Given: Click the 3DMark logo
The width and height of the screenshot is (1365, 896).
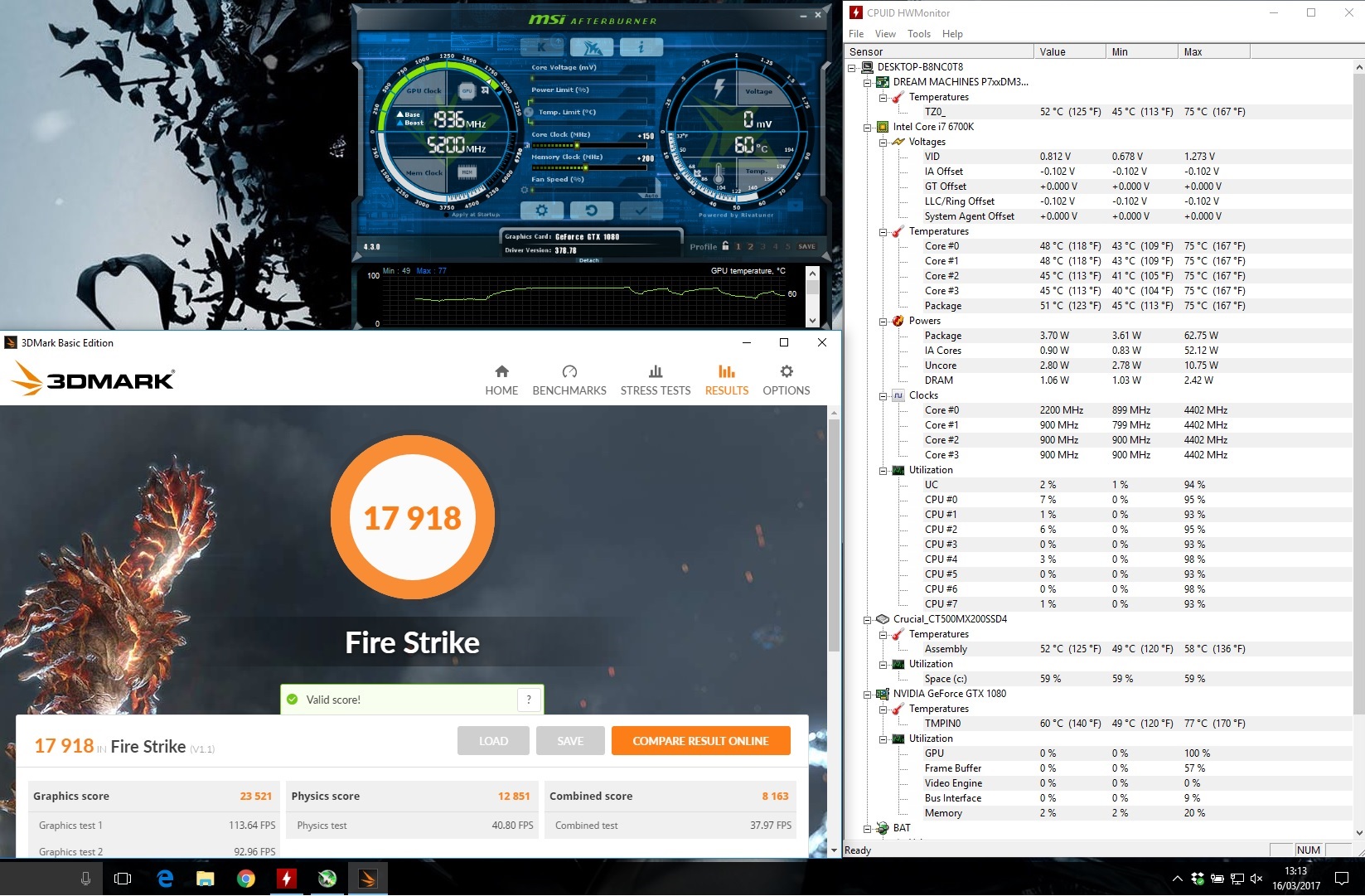Looking at the screenshot, I should tap(93, 380).
